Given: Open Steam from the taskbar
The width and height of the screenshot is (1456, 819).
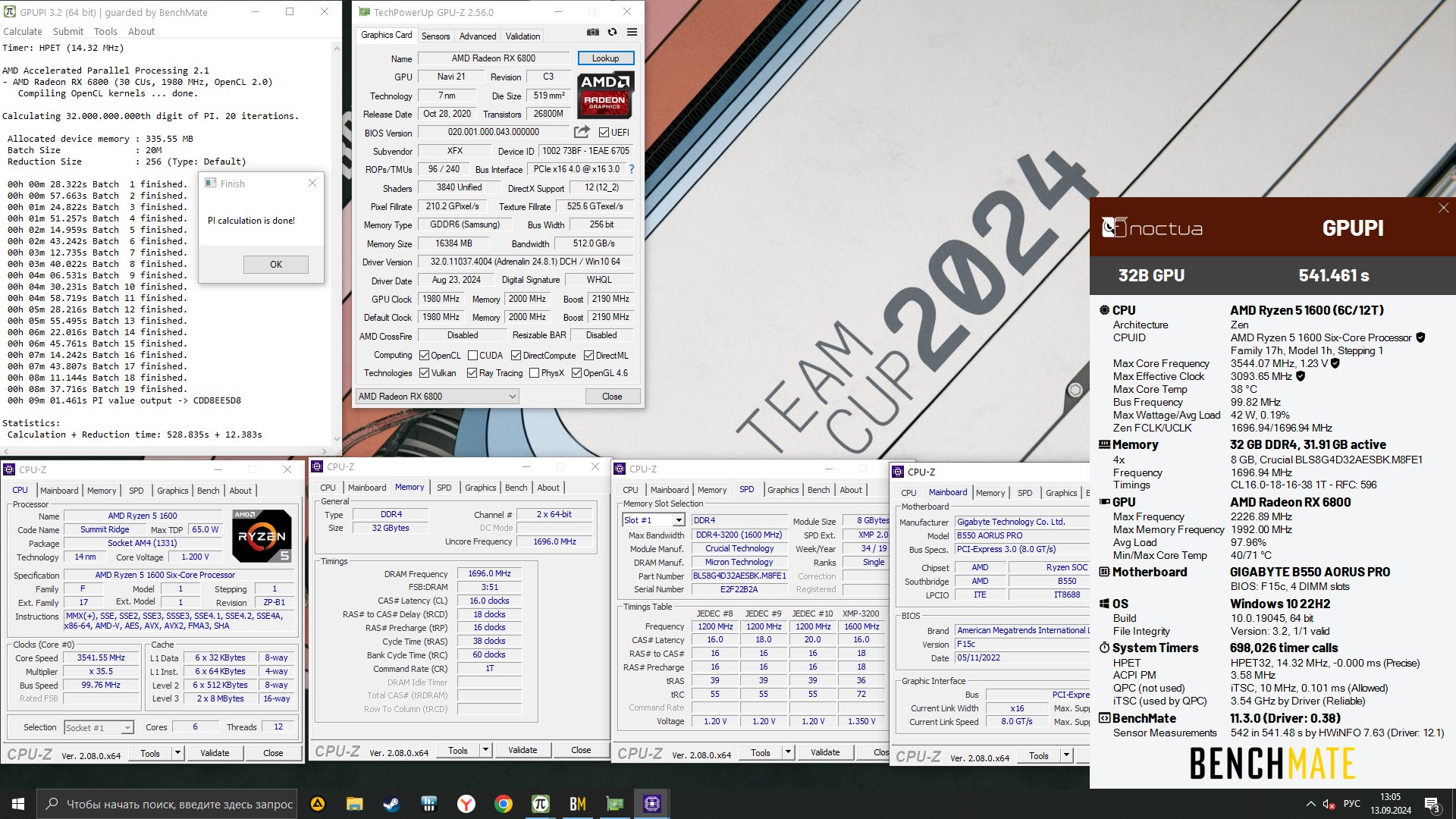Looking at the screenshot, I should point(391,804).
